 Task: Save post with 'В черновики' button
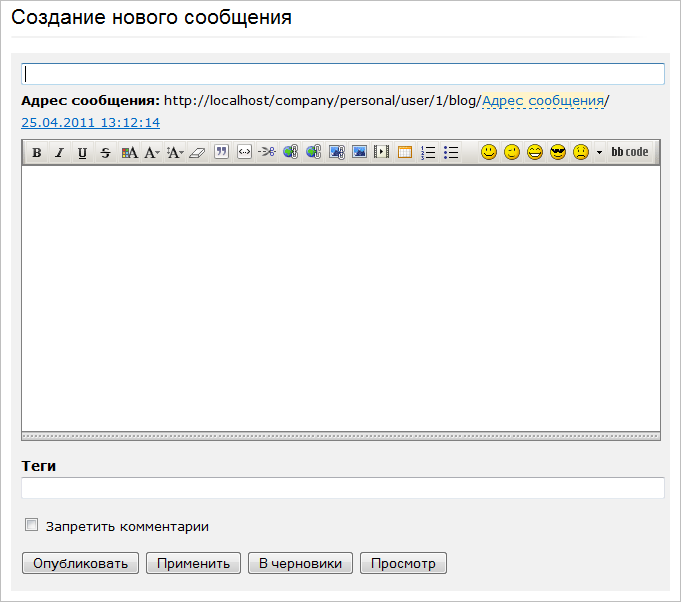coord(300,563)
